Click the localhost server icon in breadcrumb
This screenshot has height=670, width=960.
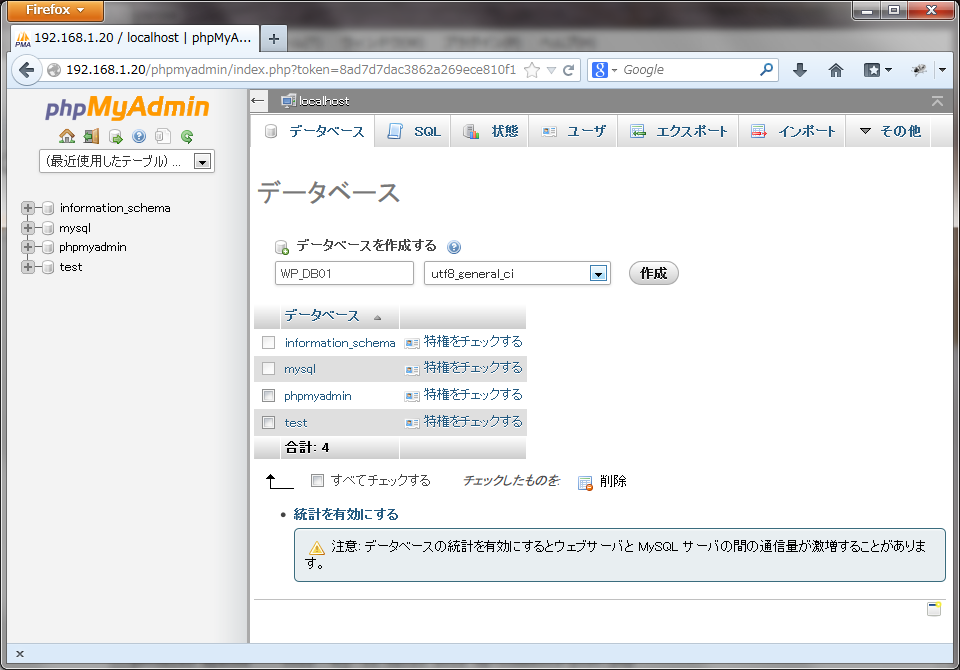[288, 101]
